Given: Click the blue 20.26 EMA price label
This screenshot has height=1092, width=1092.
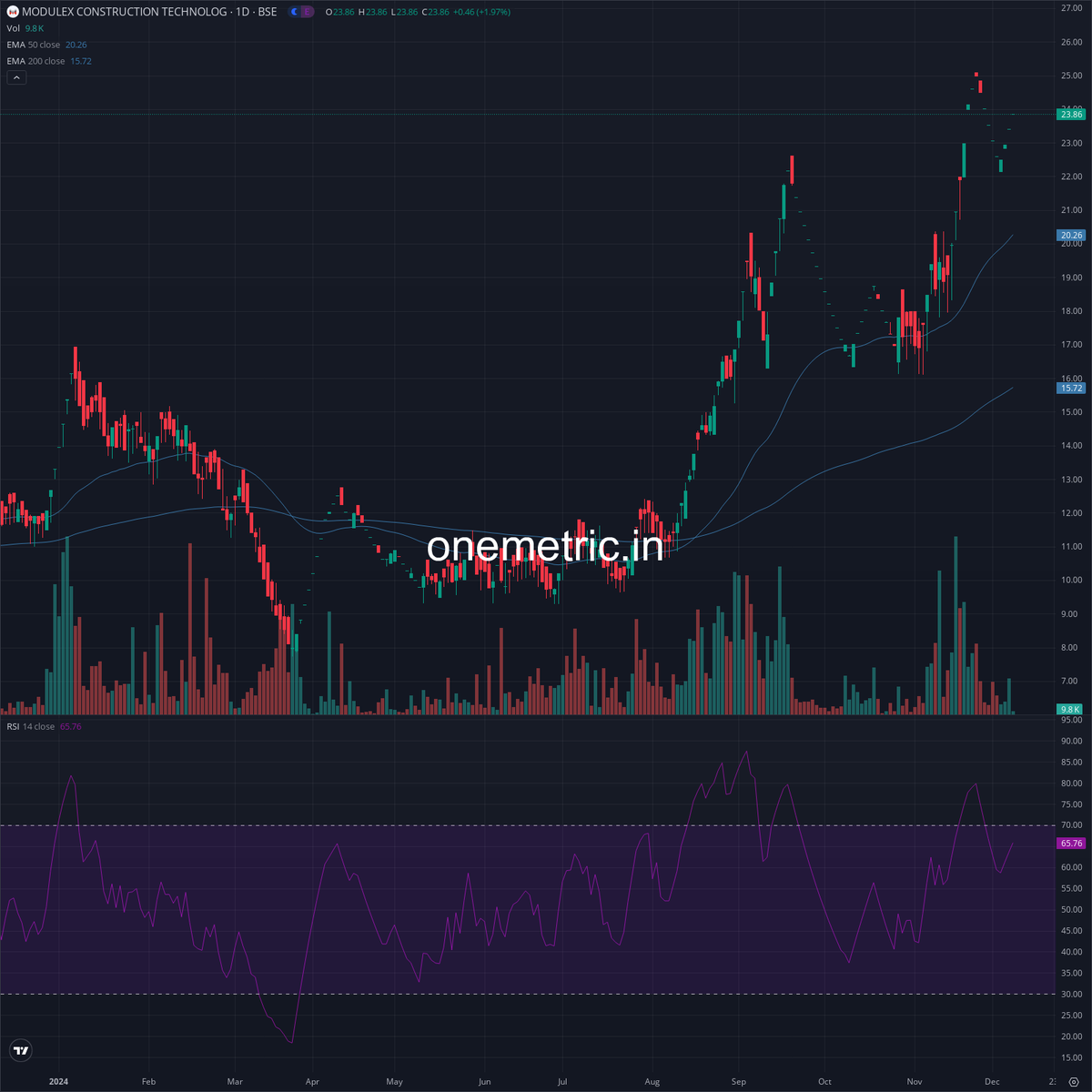Looking at the screenshot, I should [1071, 235].
